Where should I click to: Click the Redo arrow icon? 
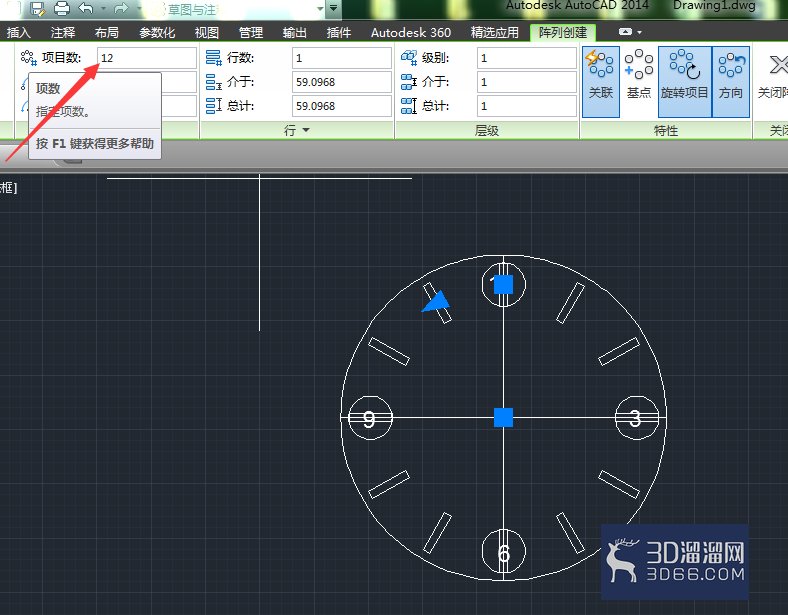tap(121, 8)
